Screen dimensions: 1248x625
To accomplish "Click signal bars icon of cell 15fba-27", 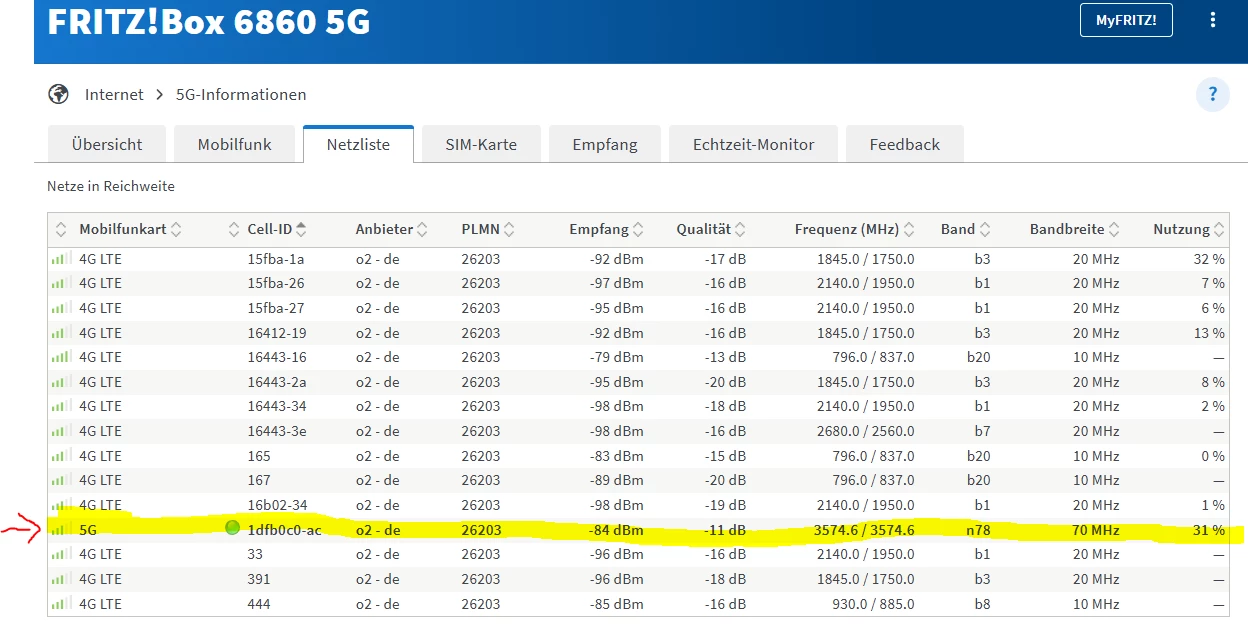I will pyautogui.click(x=61, y=308).
